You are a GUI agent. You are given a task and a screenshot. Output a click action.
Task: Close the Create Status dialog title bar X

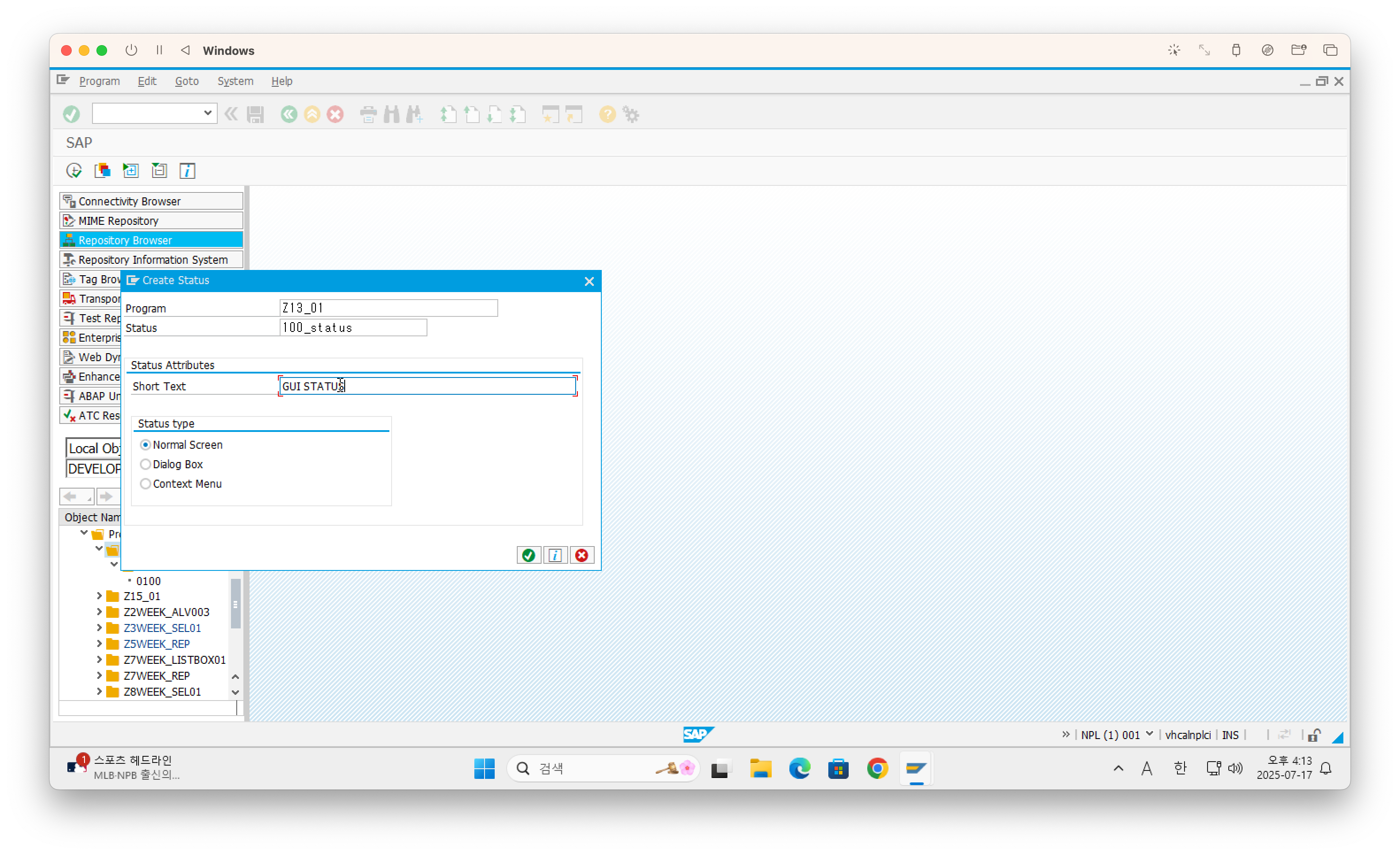[x=589, y=281]
